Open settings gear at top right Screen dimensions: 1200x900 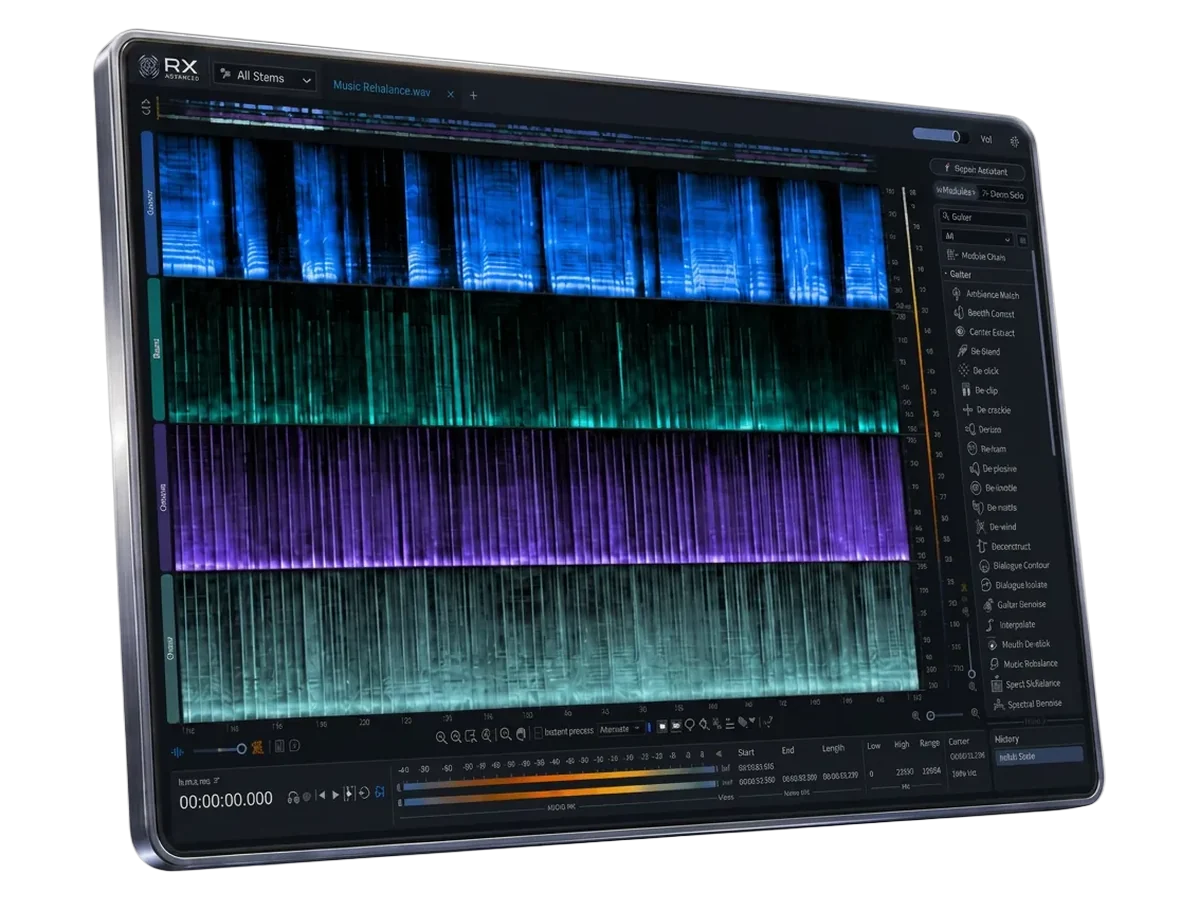coord(1015,143)
